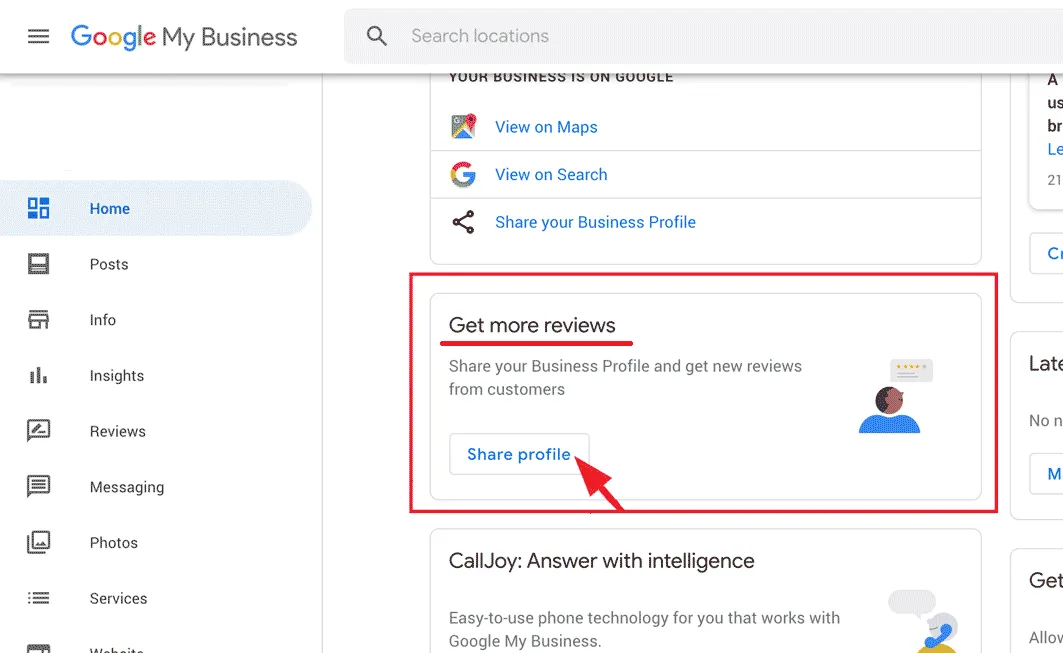Click the share icon beside Share your Business Profile
Screen dimensions: 1063x653
tap(463, 222)
